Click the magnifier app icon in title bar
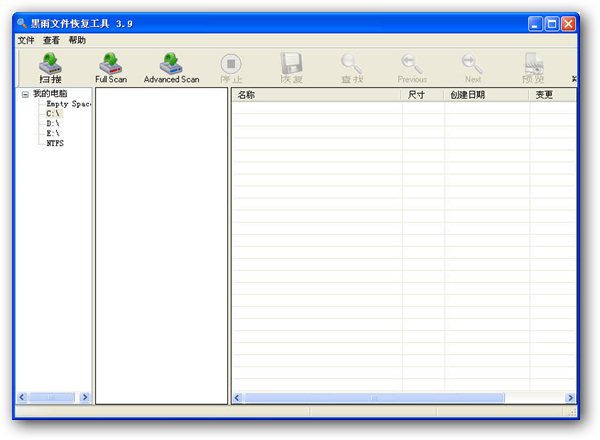The image size is (600, 440). click(21, 23)
